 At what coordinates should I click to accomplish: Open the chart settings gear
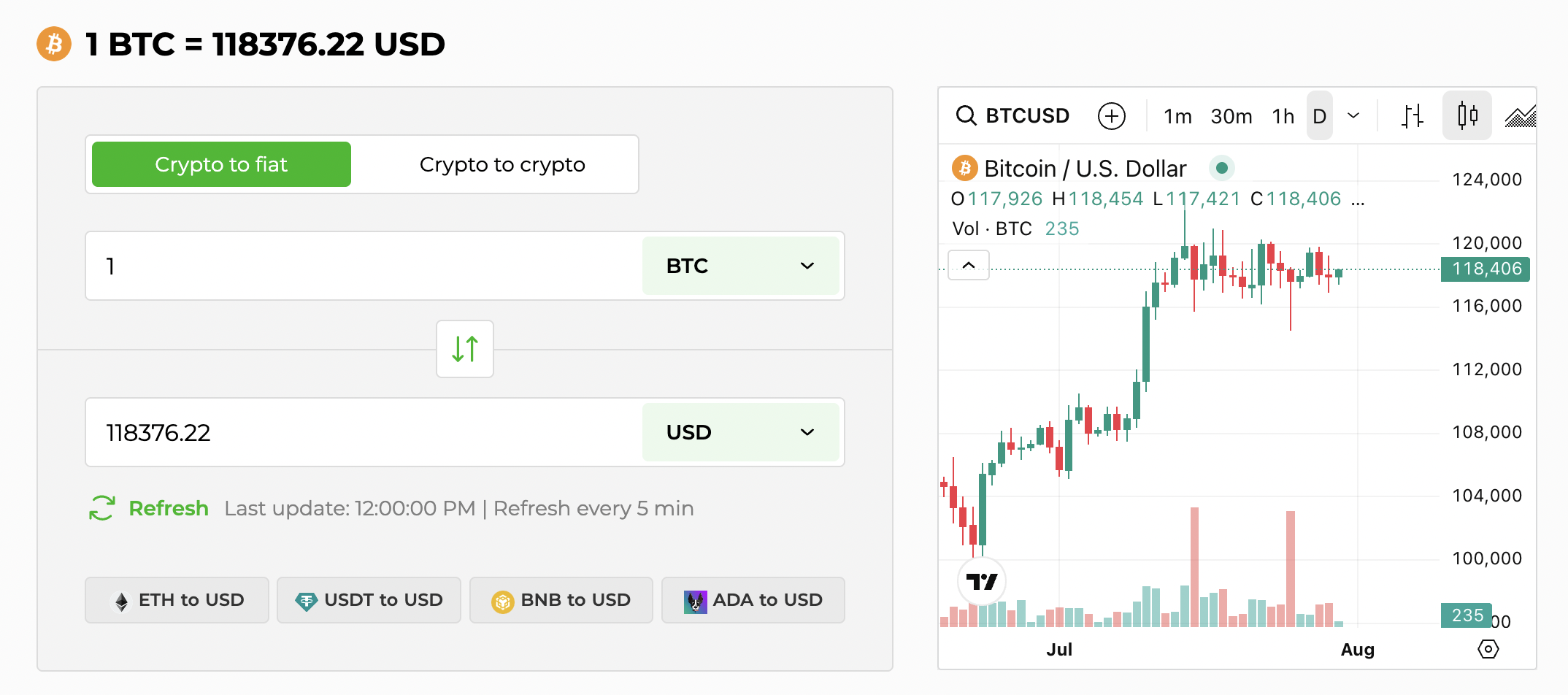(x=1488, y=648)
